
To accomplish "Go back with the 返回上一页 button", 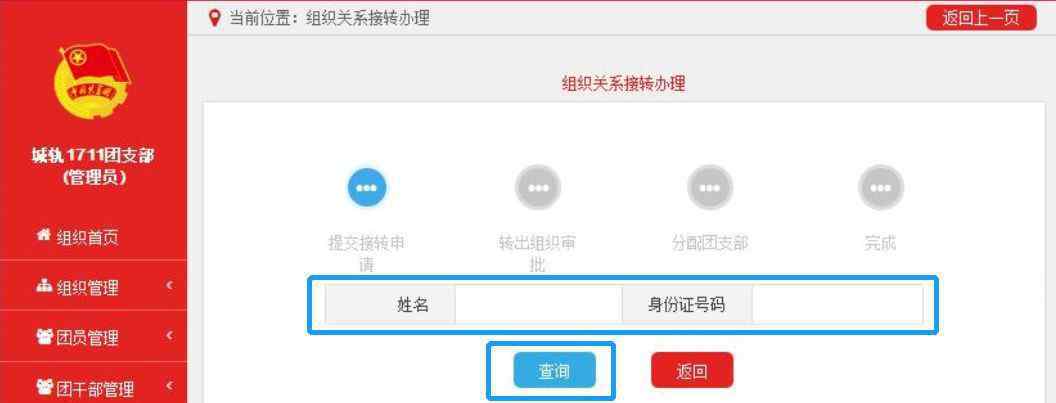I will pos(981,18).
